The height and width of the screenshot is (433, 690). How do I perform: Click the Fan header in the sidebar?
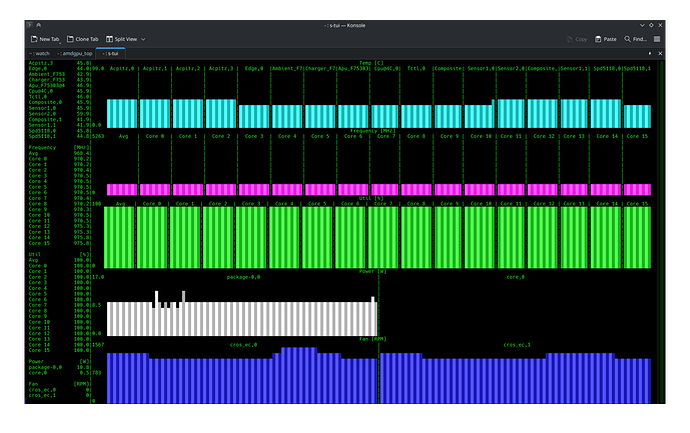[x=33, y=384]
